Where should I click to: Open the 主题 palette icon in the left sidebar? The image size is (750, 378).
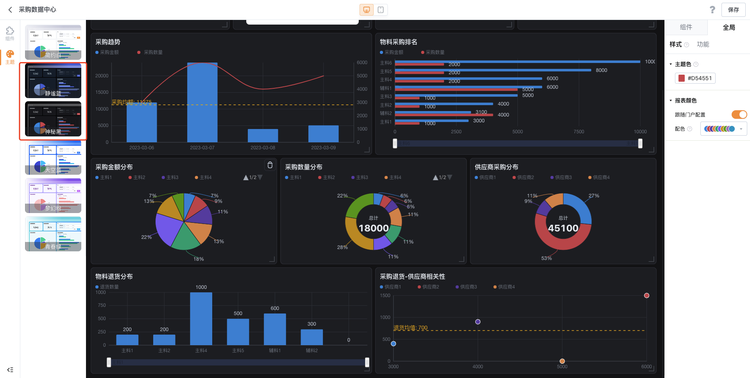[x=10, y=57]
